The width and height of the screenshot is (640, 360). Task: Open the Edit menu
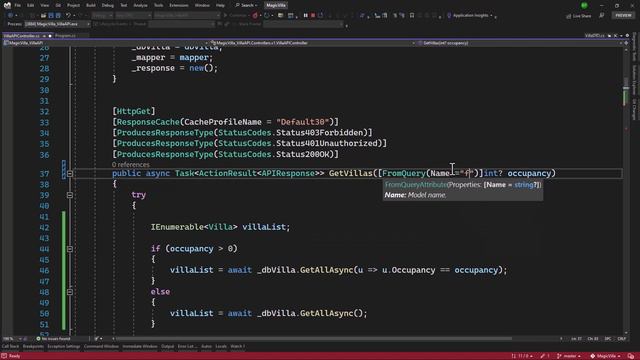click(x=31, y=5)
